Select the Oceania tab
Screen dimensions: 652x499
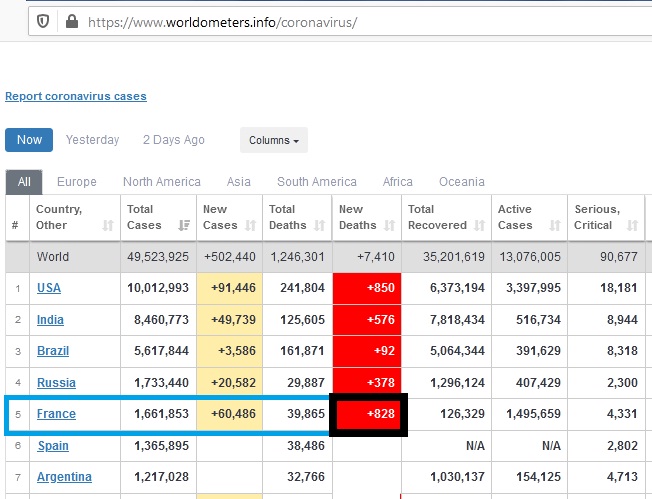[462, 182]
